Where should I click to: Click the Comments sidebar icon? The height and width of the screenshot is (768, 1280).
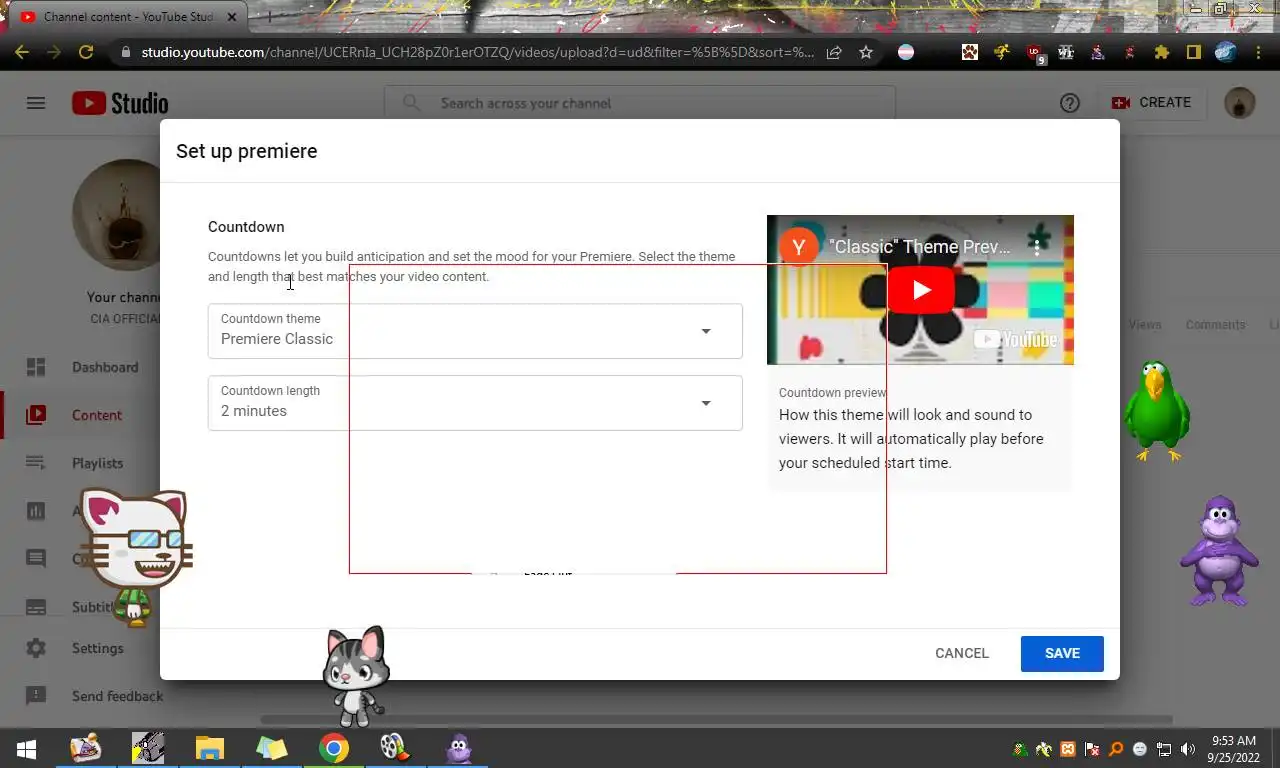point(36,559)
